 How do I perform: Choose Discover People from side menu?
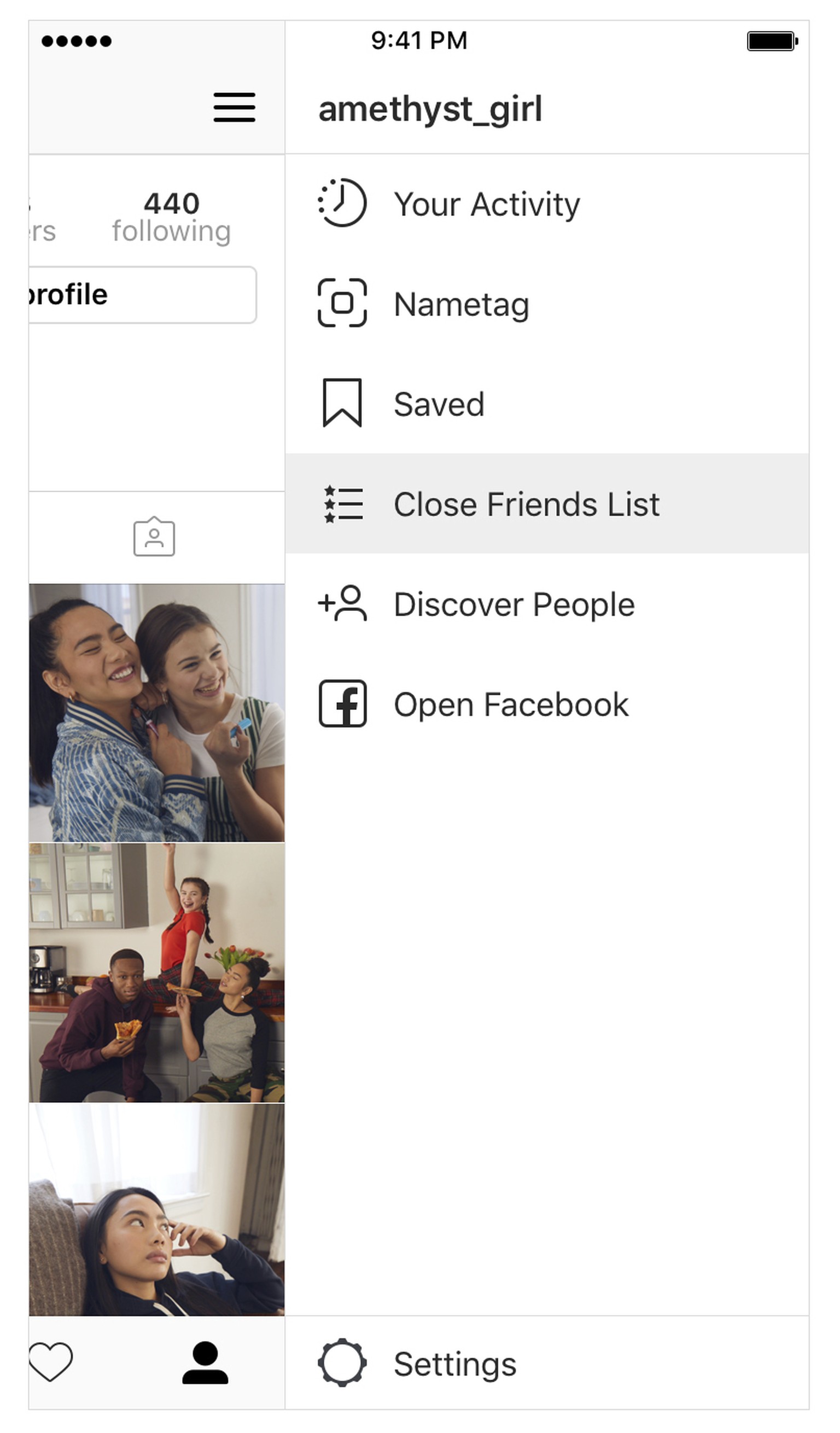514,604
